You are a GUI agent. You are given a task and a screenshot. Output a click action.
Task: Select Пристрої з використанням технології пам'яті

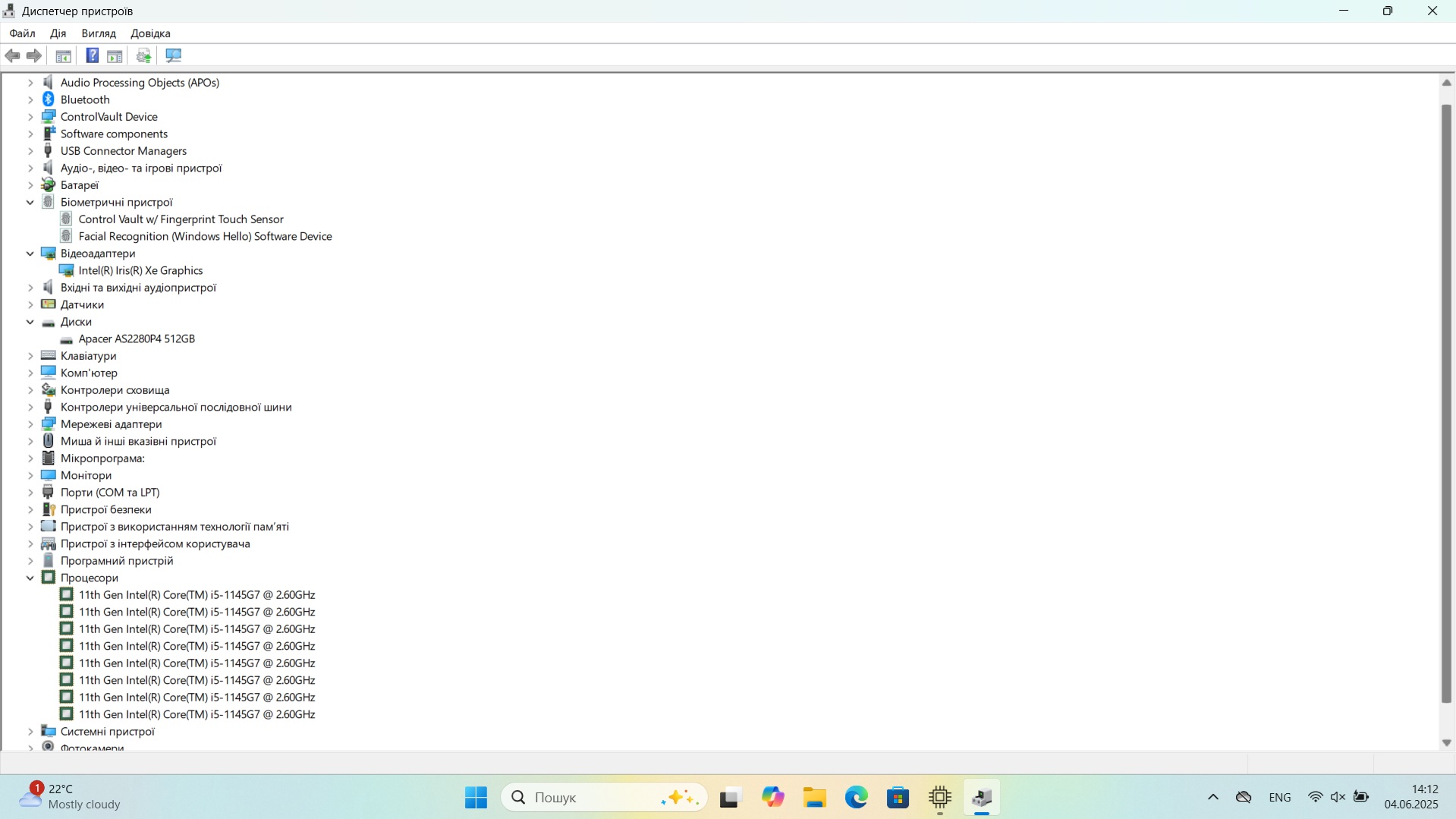click(x=175, y=527)
